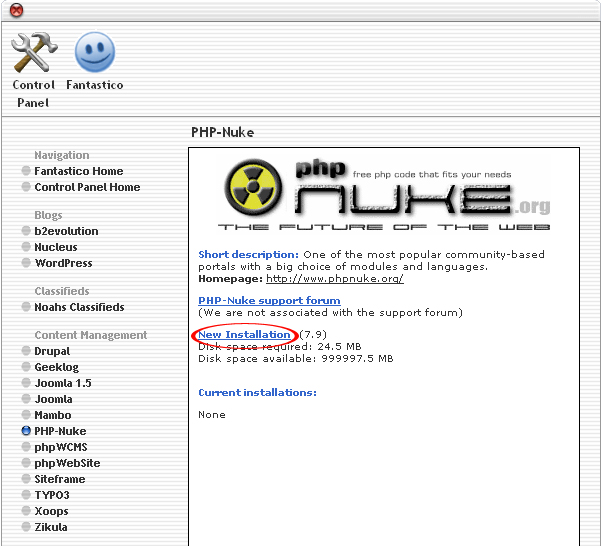Click the grey bullet beside Noahs Classifieds

tap(26, 307)
